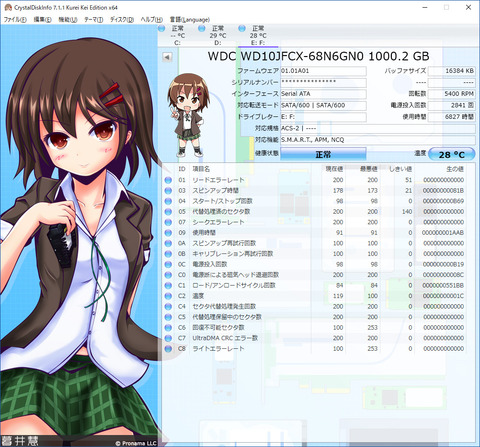Click status icon for ID C4 row
Screen dimensions: 480x447
[x=168, y=307]
